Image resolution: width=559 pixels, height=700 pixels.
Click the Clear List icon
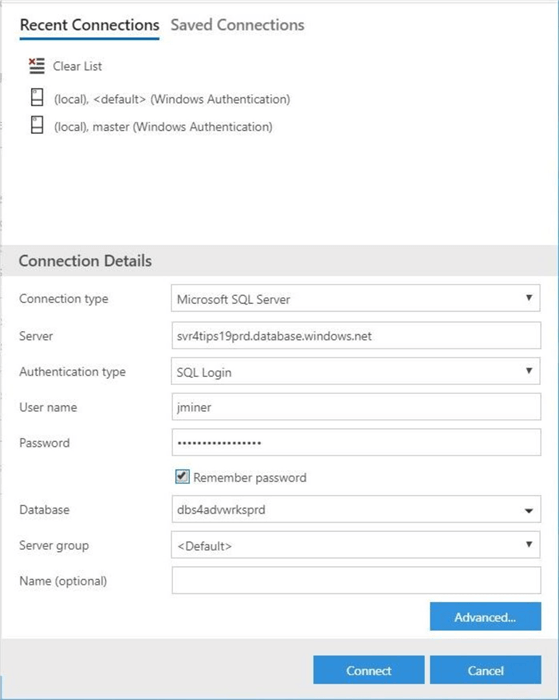(37, 66)
